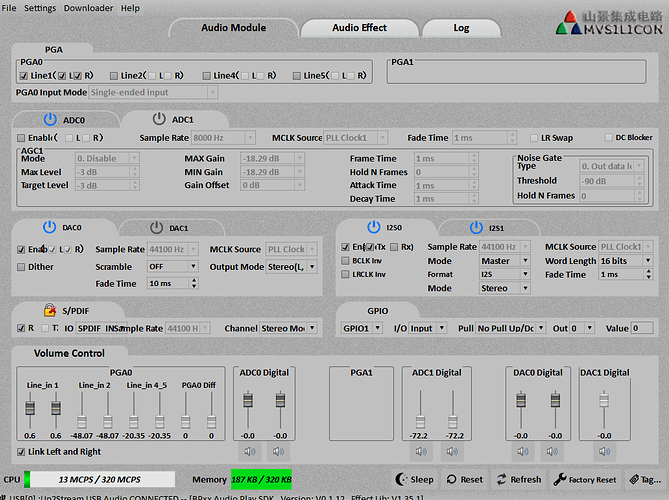Open the DAC0 Output Mode dropdown
669x500 pixels.
(x=292, y=267)
